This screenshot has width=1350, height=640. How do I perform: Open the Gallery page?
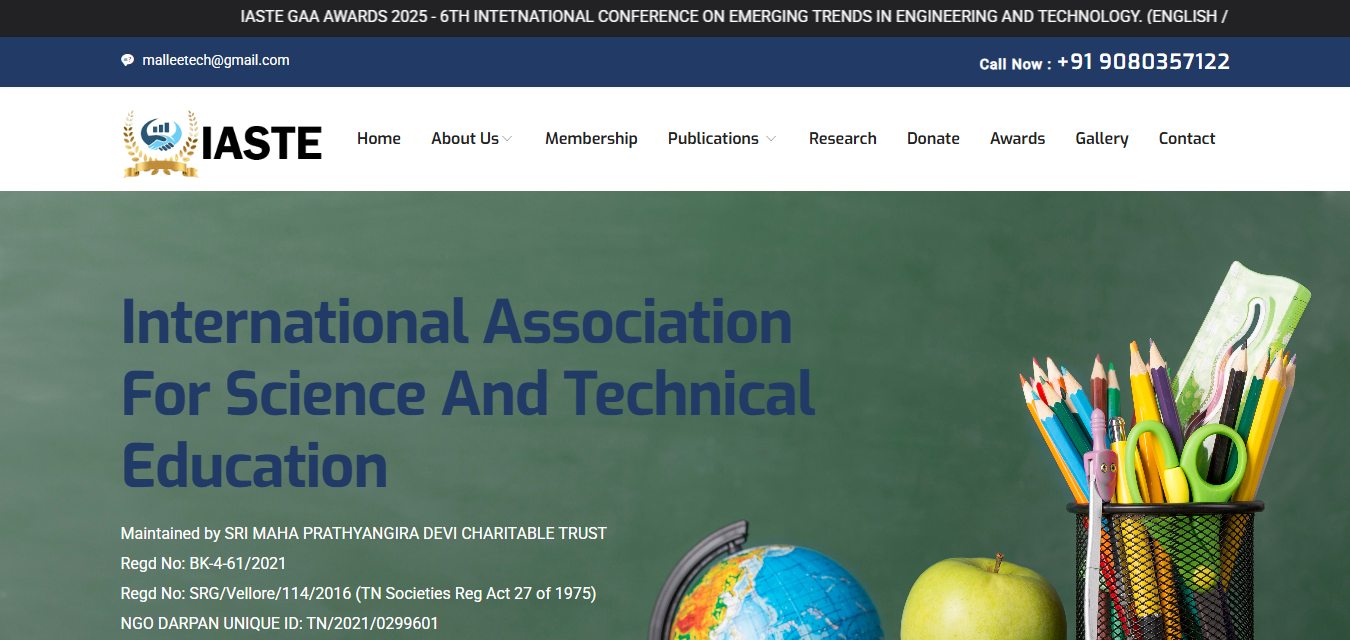(x=1101, y=139)
